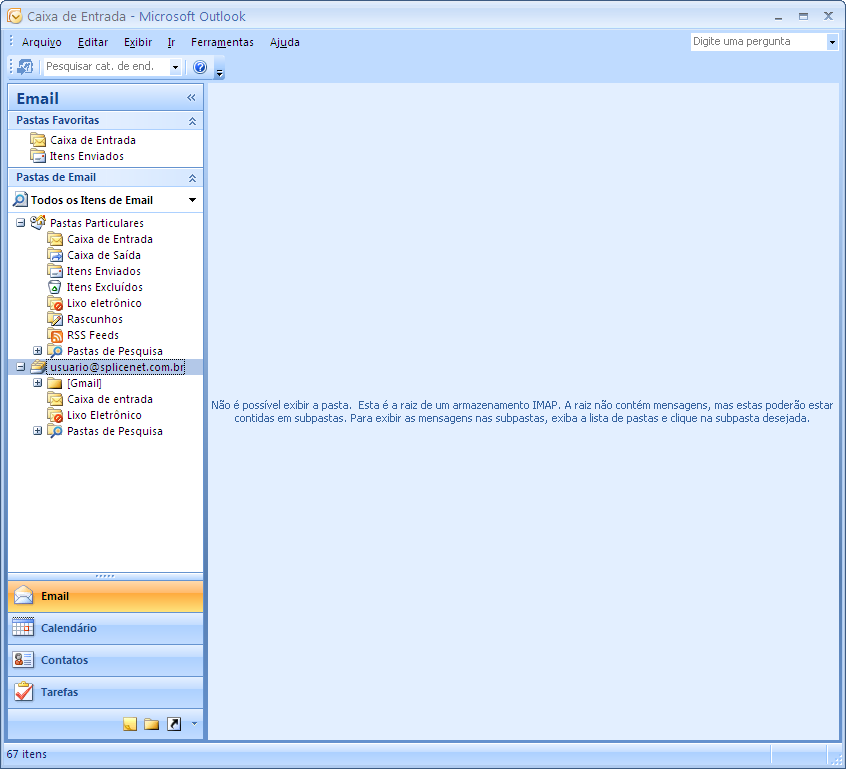Select Caixa de Entrada under Pastas Particulares

pyautogui.click(x=110, y=239)
